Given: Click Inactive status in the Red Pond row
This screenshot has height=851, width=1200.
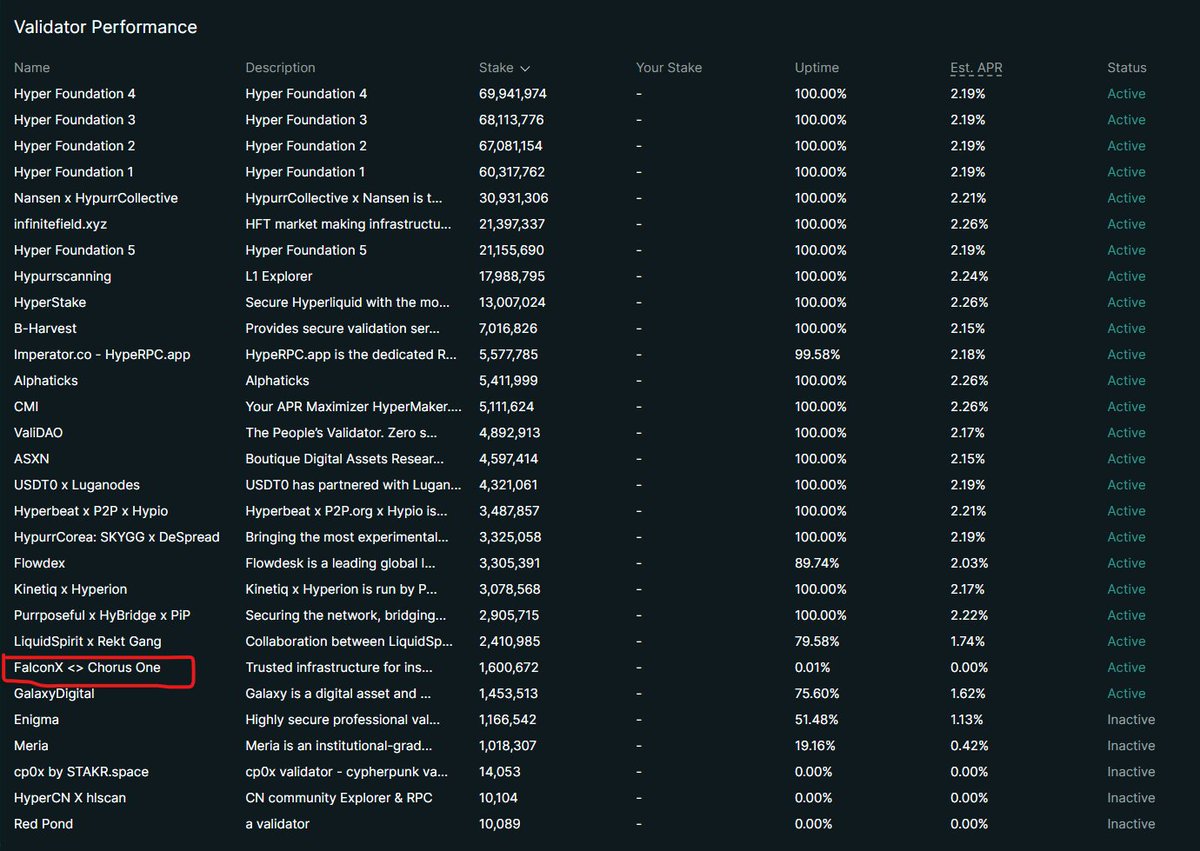Looking at the screenshot, I should point(1131,823).
